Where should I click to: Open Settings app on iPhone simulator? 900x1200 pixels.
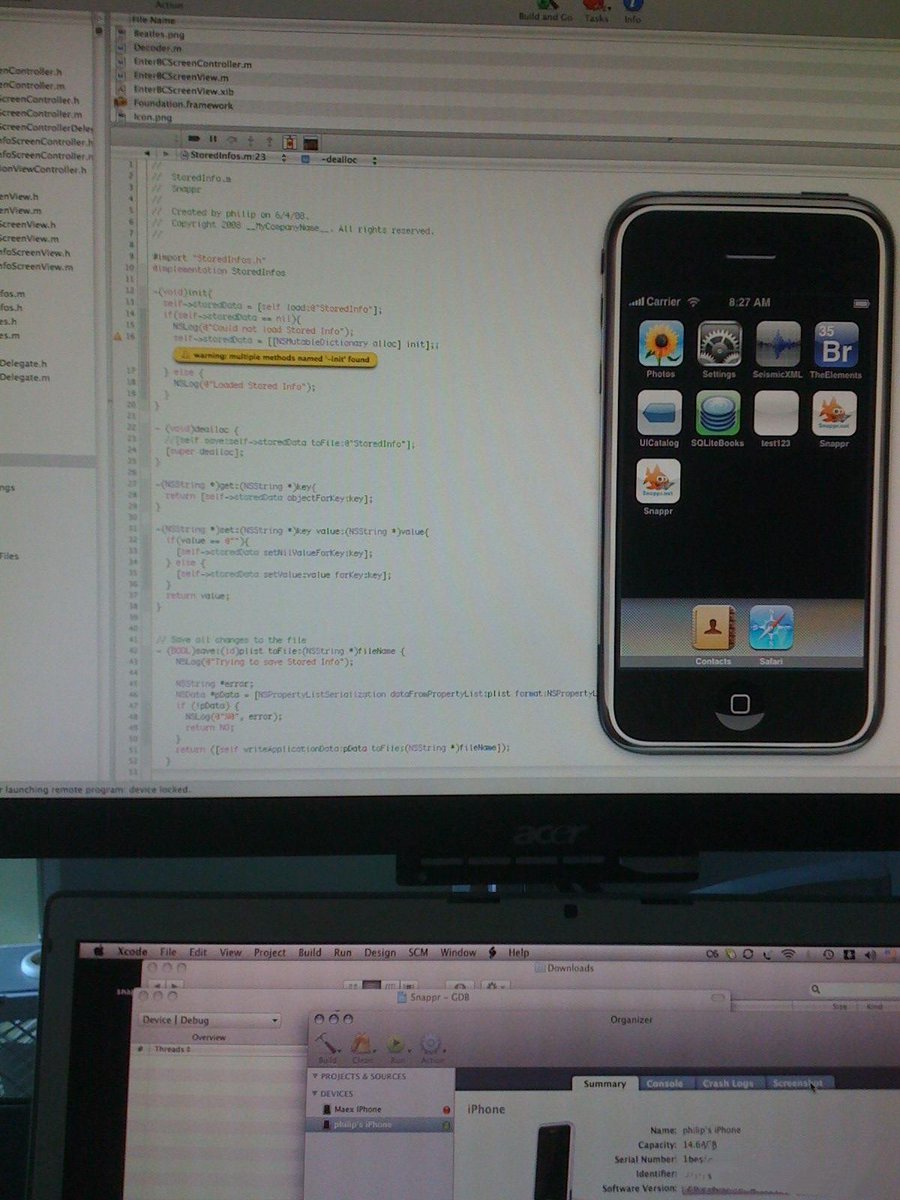point(719,344)
